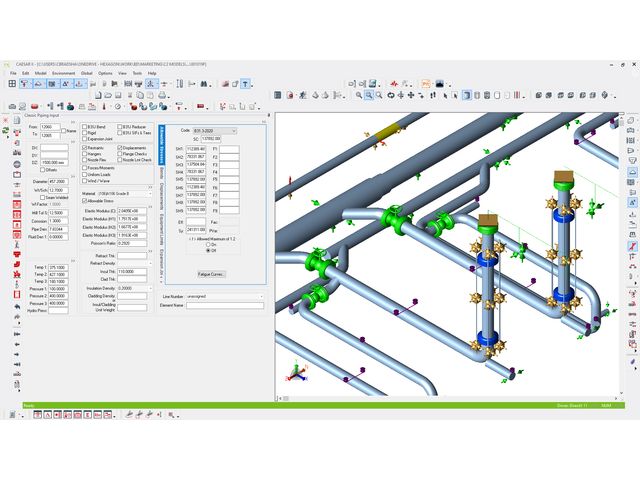Image resolution: width=640 pixels, height=480 pixels.
Task: Click the Element Name input field
Action: 226,305
